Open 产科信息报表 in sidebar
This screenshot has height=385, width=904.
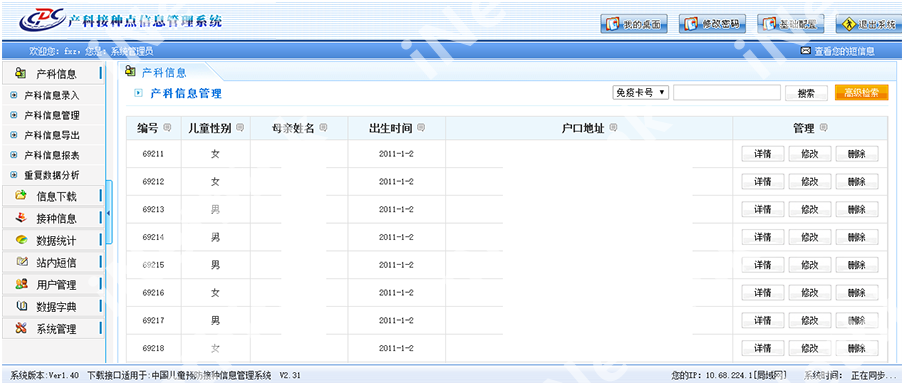[51, 156]
